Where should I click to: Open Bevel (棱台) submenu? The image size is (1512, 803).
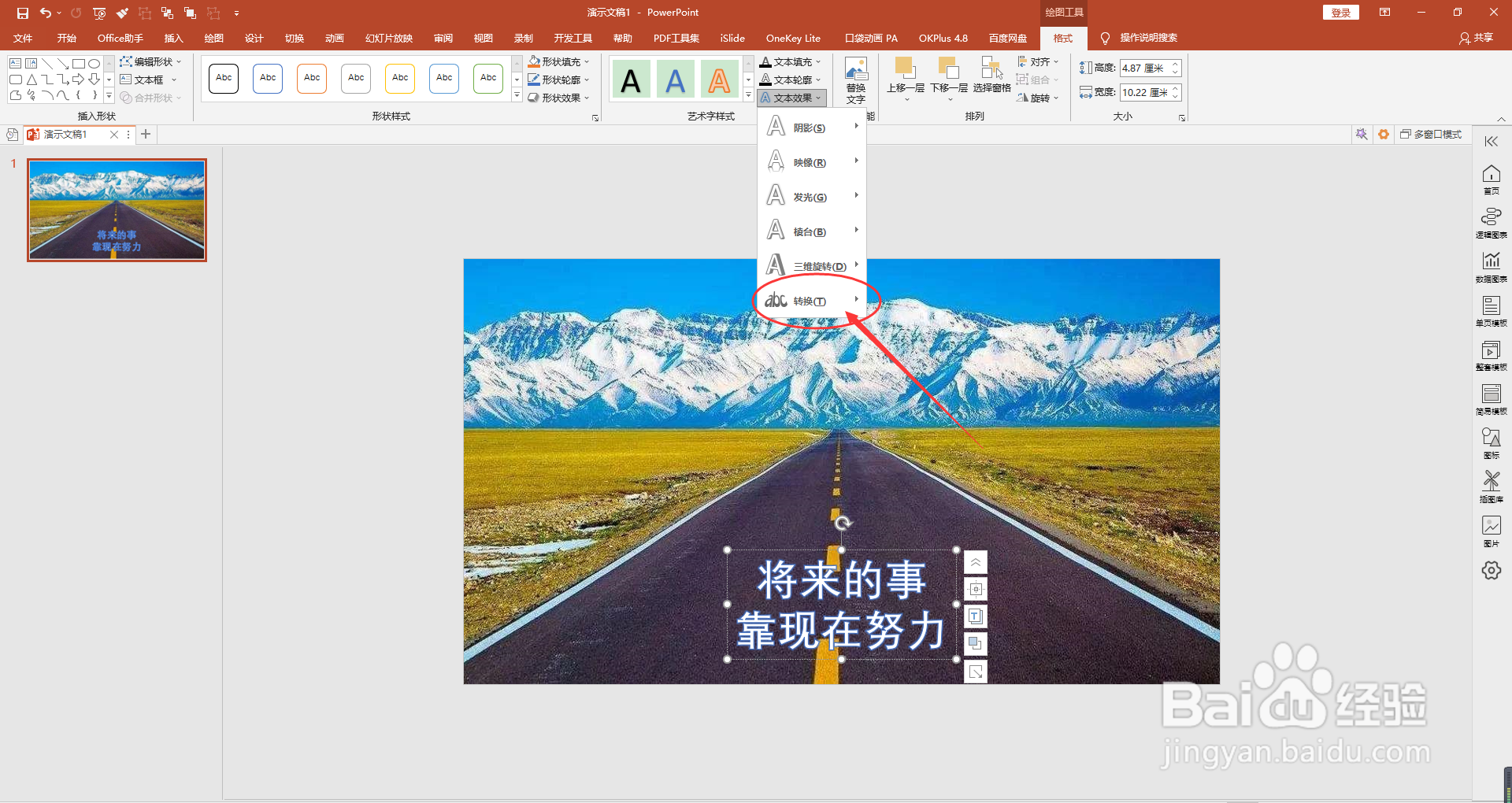[812, 231]
